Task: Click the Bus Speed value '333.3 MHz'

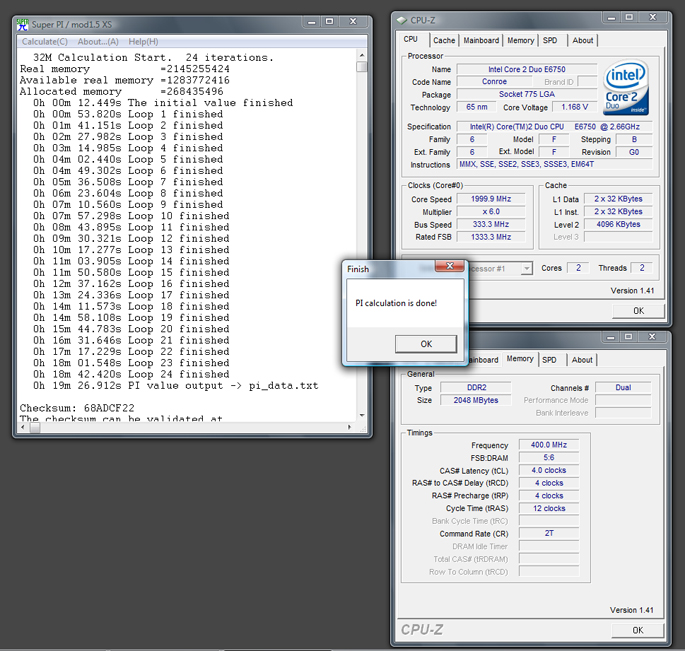Action: [x=491, y=225]
